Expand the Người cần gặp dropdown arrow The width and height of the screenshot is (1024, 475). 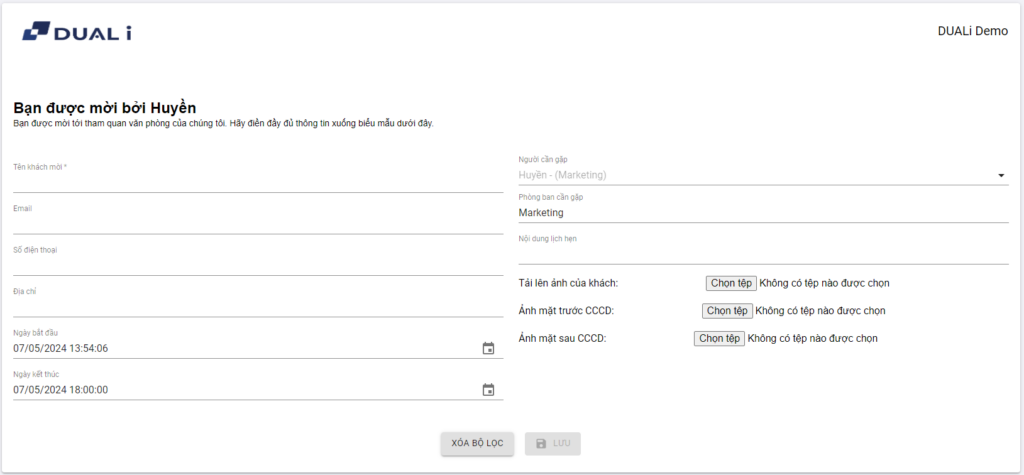coord(1001,176)
